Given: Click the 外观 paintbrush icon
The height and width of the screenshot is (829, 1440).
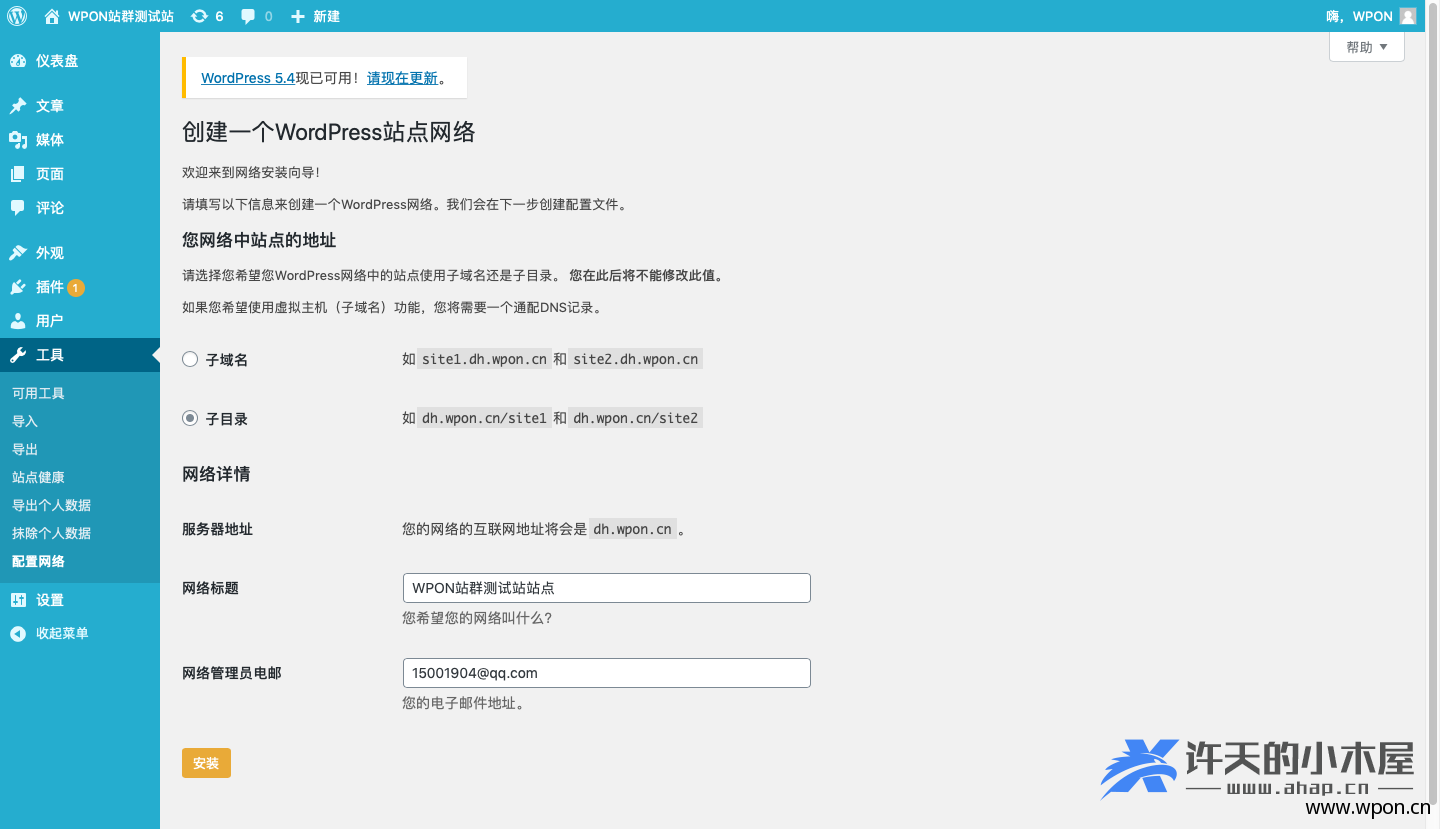Looking at the screenshot, I should point(18,253).
